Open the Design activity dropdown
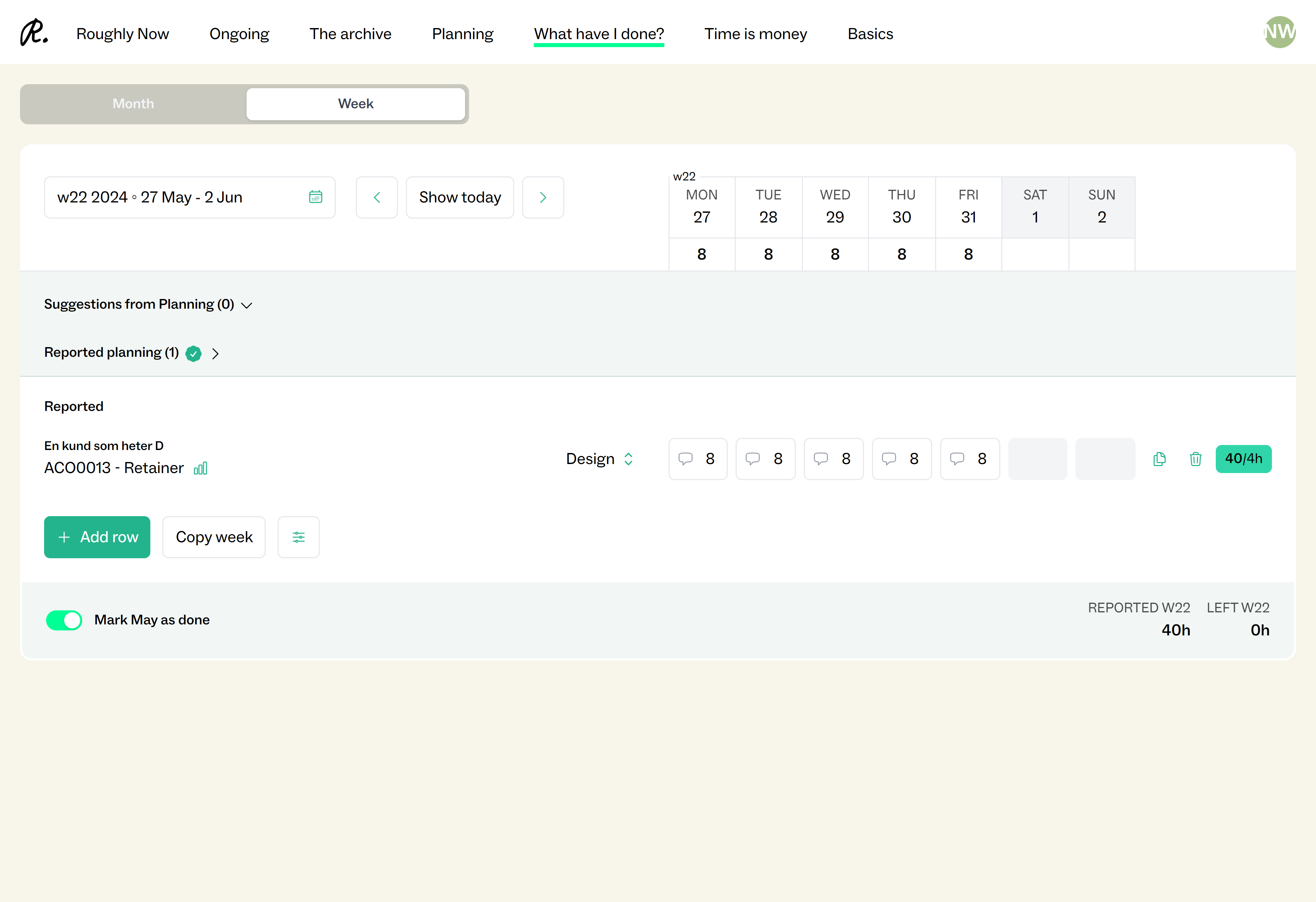The width and height of the screenshot is (1316, 902). (599, 459)
